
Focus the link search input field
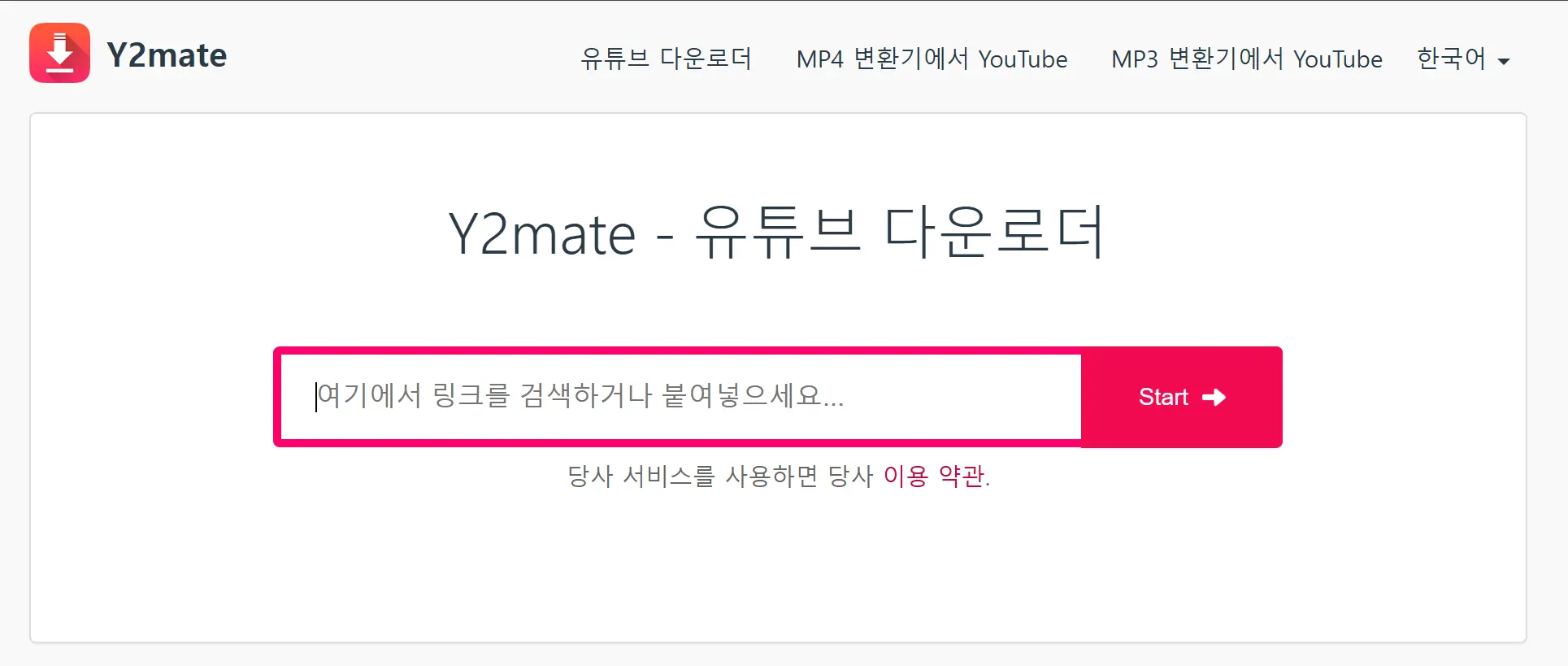(681, 397)
